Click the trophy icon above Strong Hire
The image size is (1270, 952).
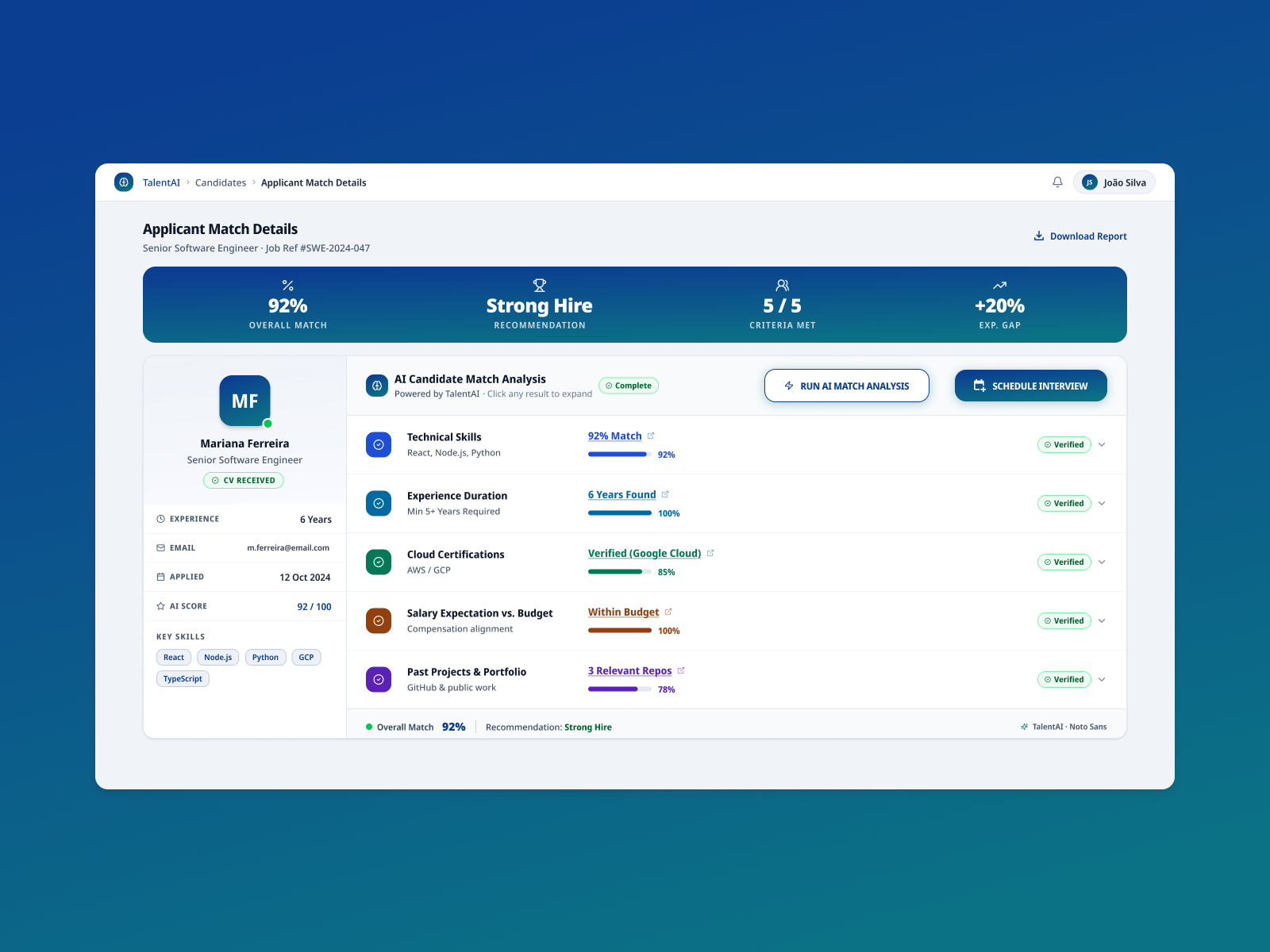coord(540,286)
